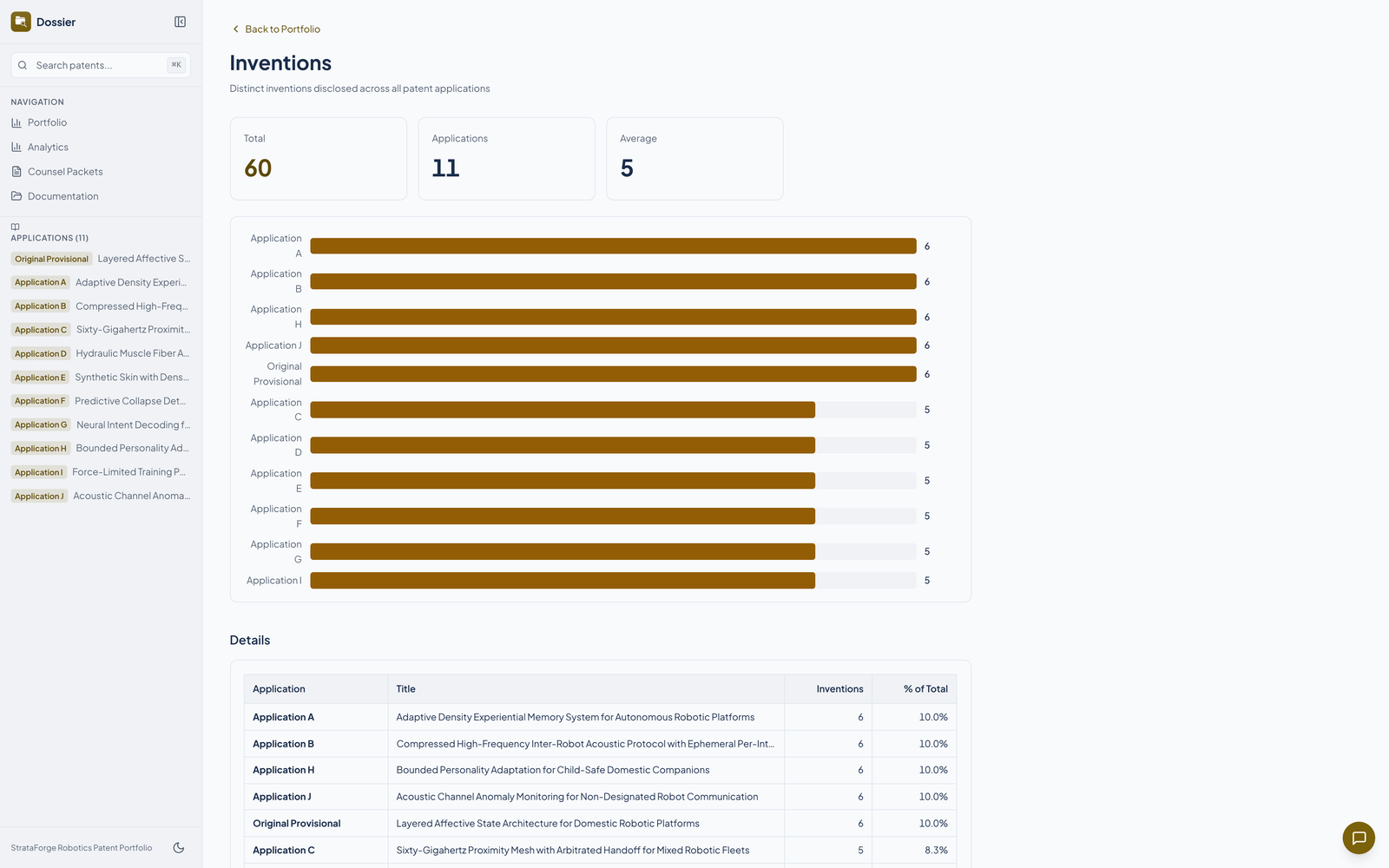Open Analytics navigation item

pos(101,147)
